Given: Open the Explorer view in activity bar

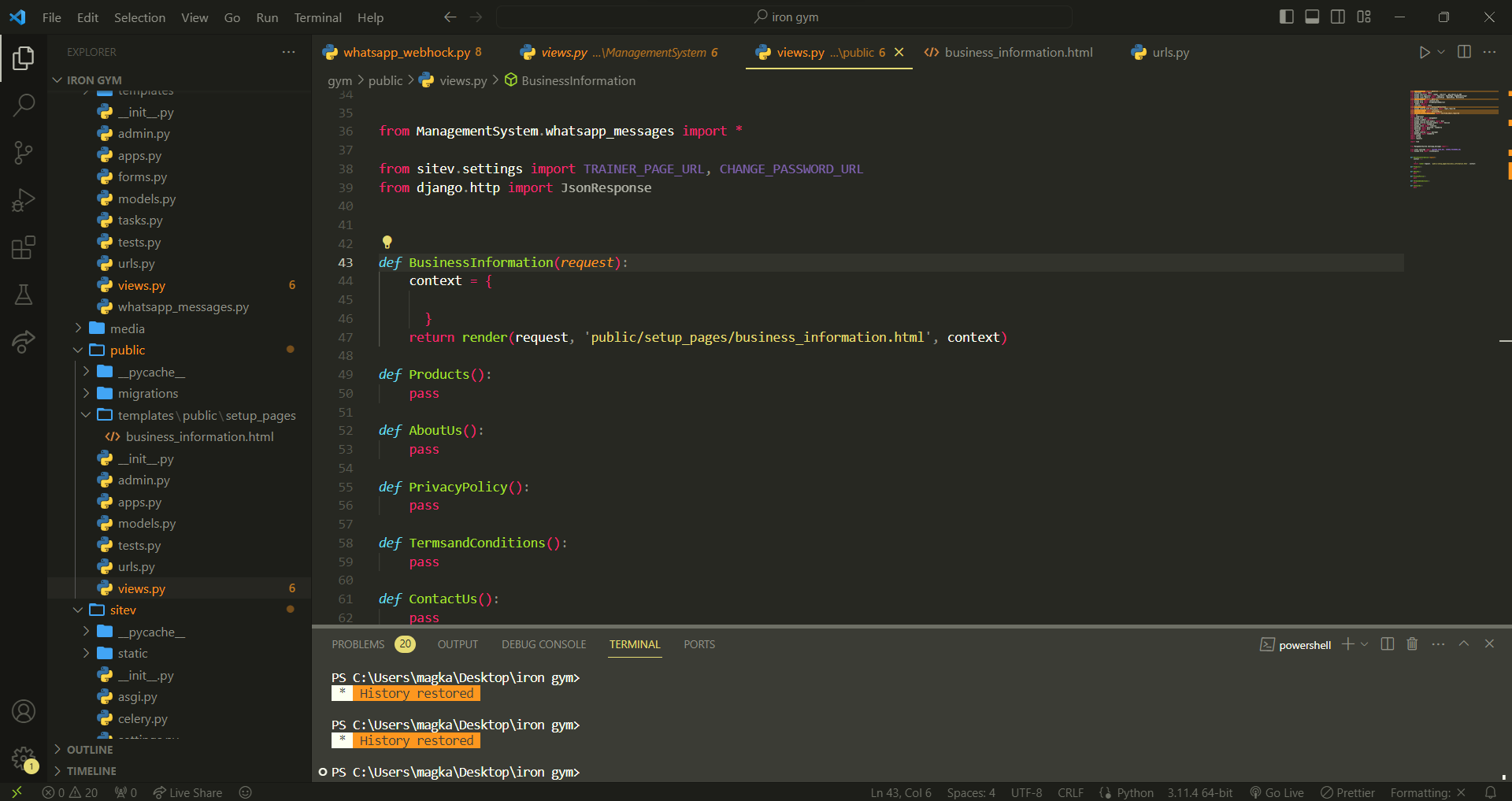Looking at the screenshot, I should [24, 57].
